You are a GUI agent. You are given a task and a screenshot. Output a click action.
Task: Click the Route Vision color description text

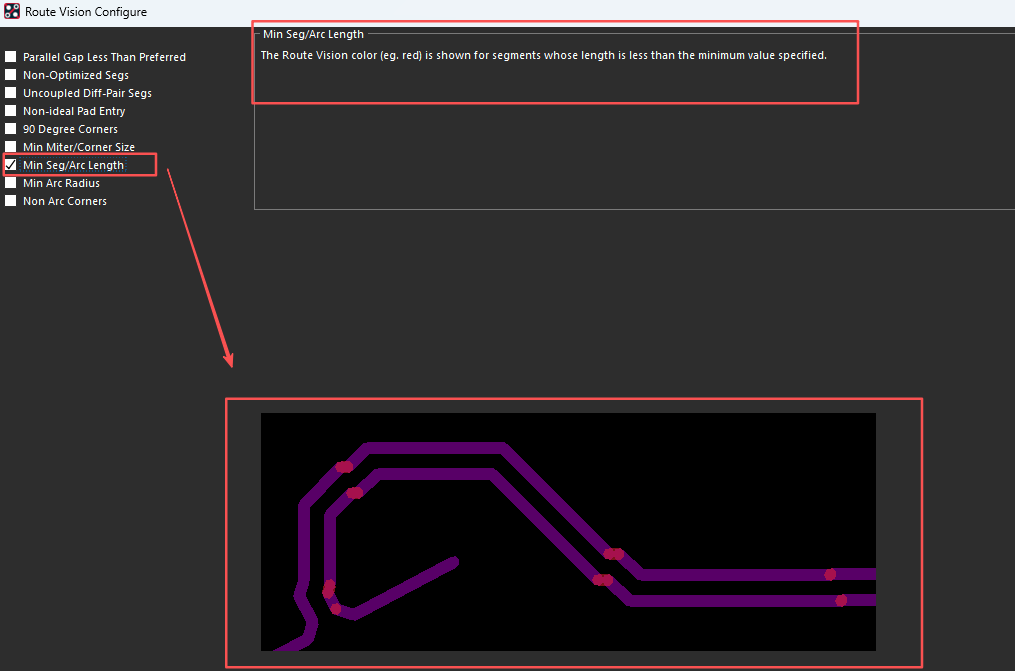pyautogui.click(x=543, y=55)
